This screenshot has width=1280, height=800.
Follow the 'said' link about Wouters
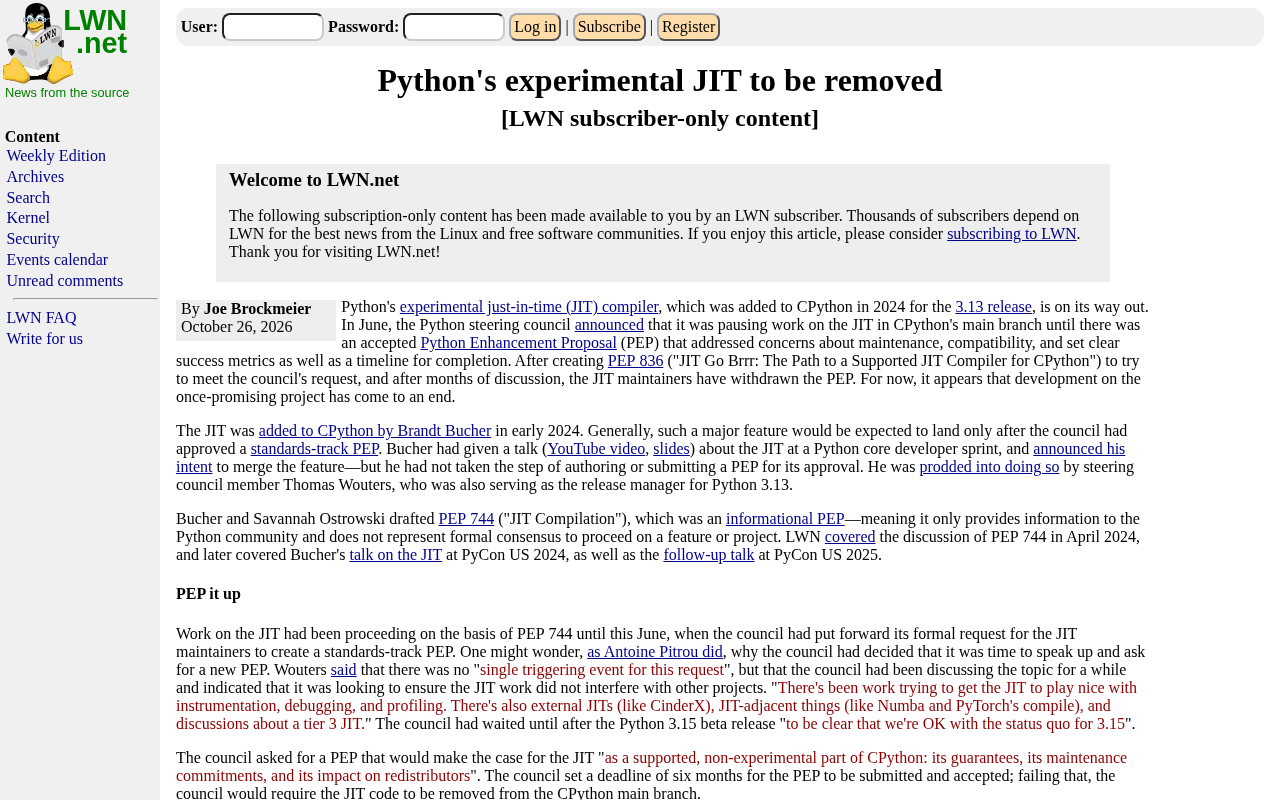tap(344, 670)
